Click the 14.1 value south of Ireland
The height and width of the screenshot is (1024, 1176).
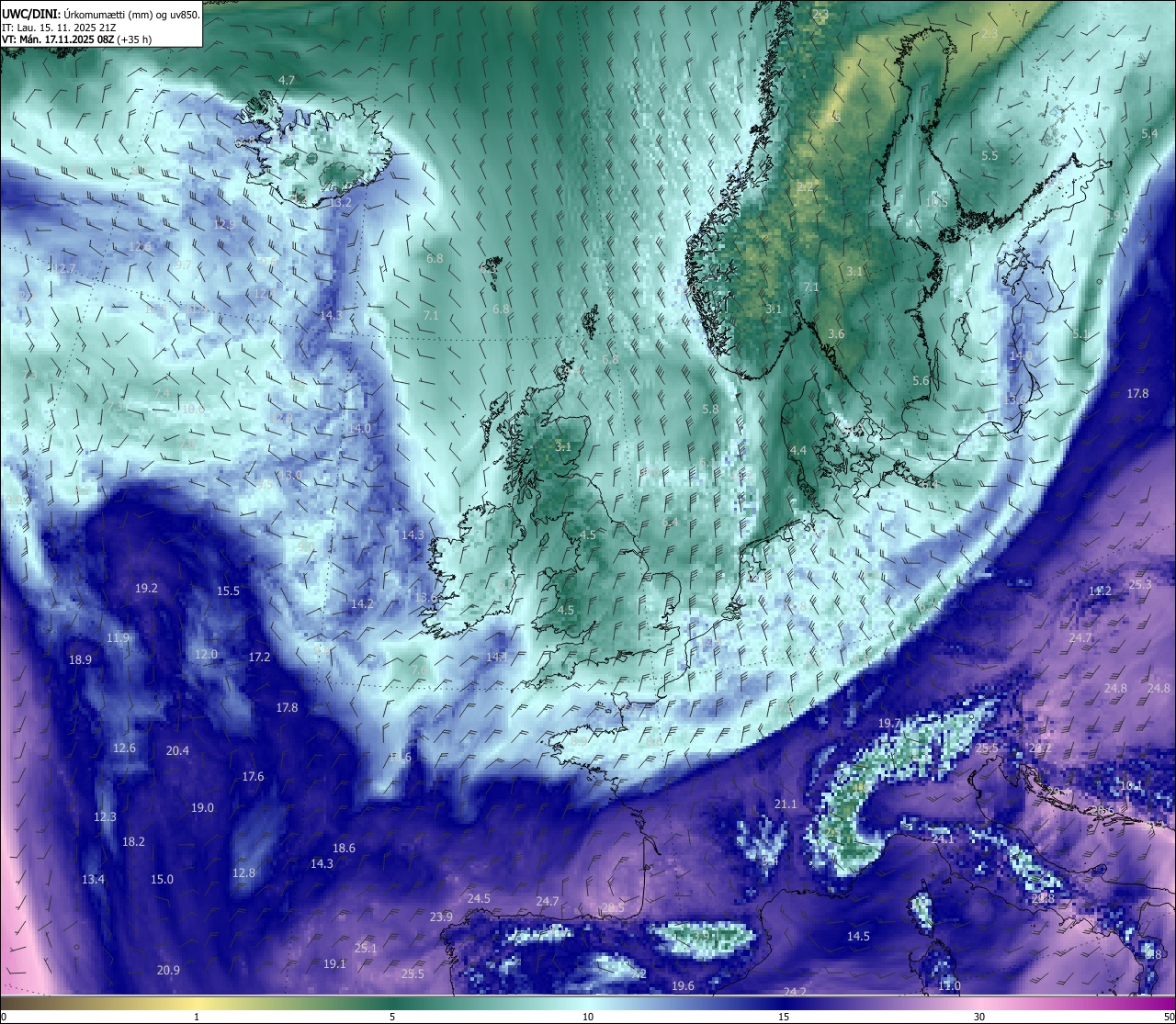(497, 658)
